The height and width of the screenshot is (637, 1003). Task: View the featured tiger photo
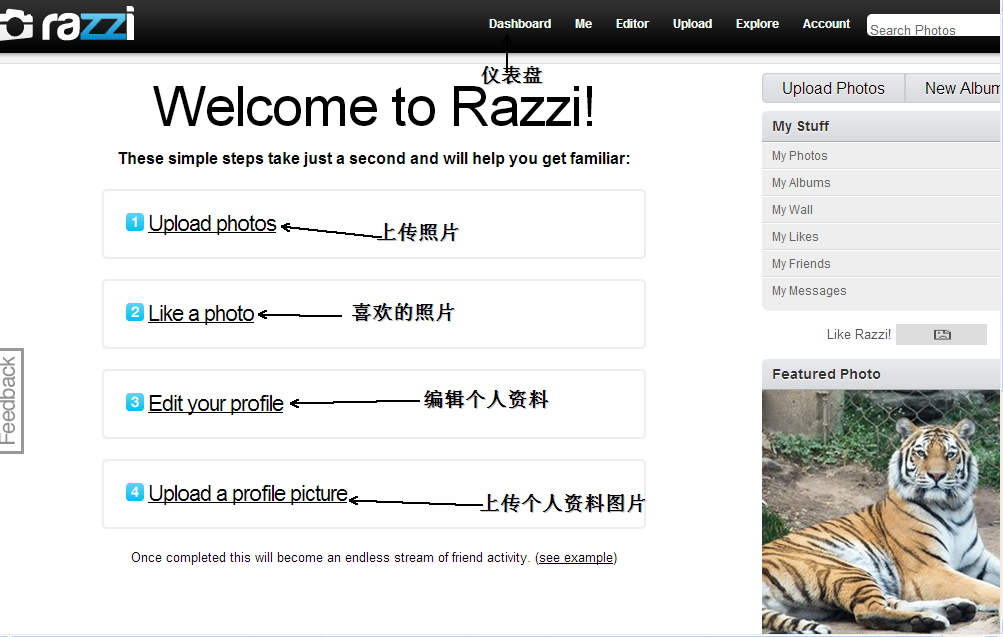tap(882, 512)
